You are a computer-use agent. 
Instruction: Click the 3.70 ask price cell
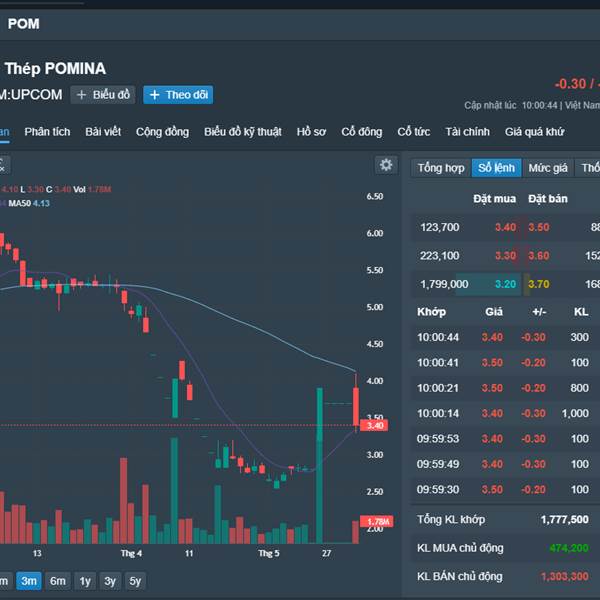tap(539, 284)
